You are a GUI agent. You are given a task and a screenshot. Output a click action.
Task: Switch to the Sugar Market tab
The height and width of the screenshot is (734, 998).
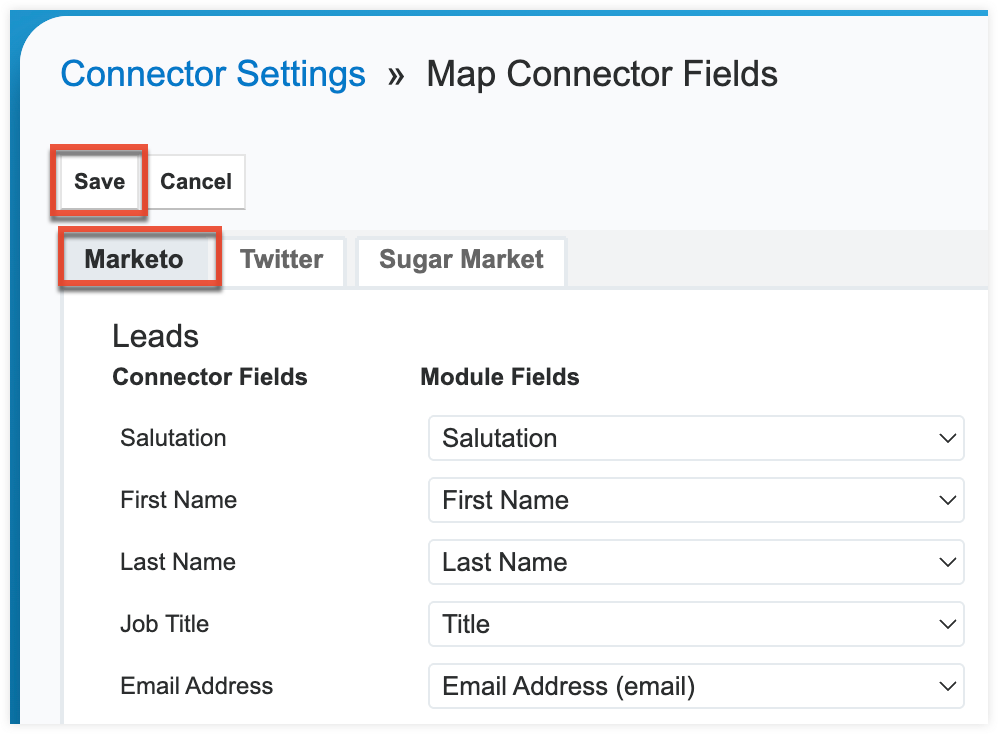[x=461, y=260]
